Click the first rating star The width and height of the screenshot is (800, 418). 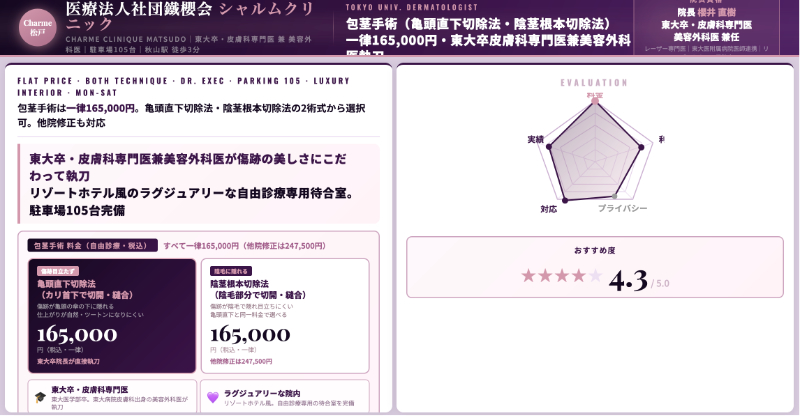[529, 276]
